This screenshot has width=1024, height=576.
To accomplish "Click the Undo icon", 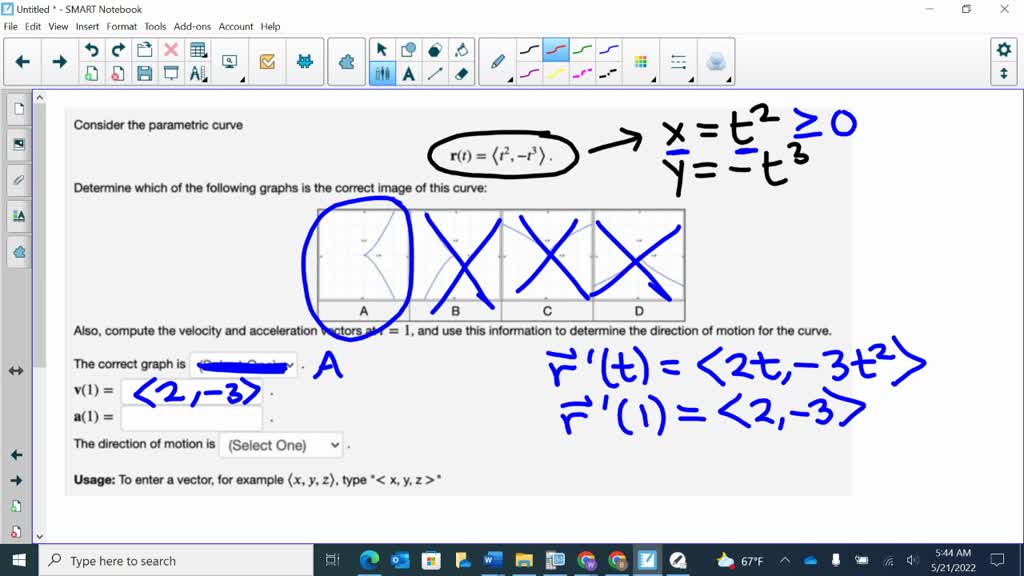I will (92, 48).
